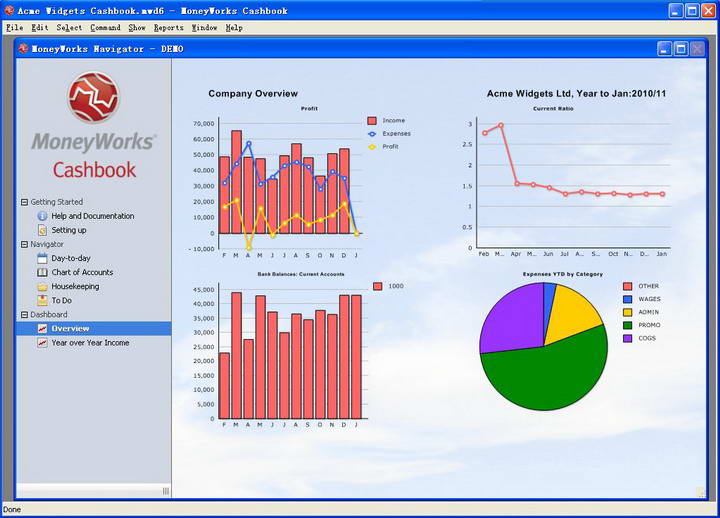Open the Window menu
Screen dimensions: 720x518
[204, 28]
